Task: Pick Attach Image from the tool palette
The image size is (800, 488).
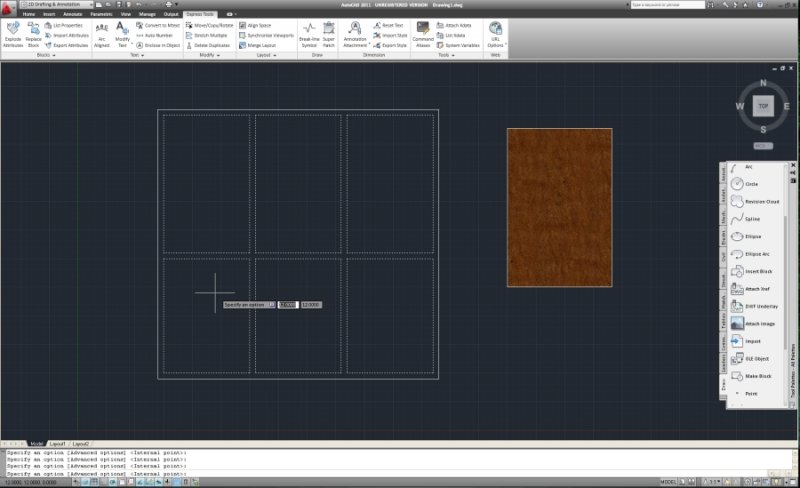Action: pos(753,324)
